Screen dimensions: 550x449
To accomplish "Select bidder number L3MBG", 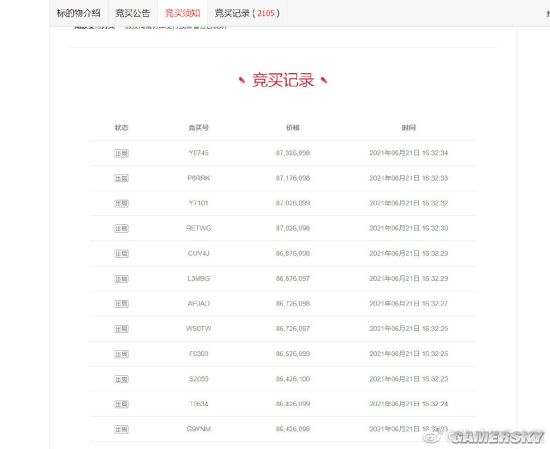I will [x=199, y=279].
